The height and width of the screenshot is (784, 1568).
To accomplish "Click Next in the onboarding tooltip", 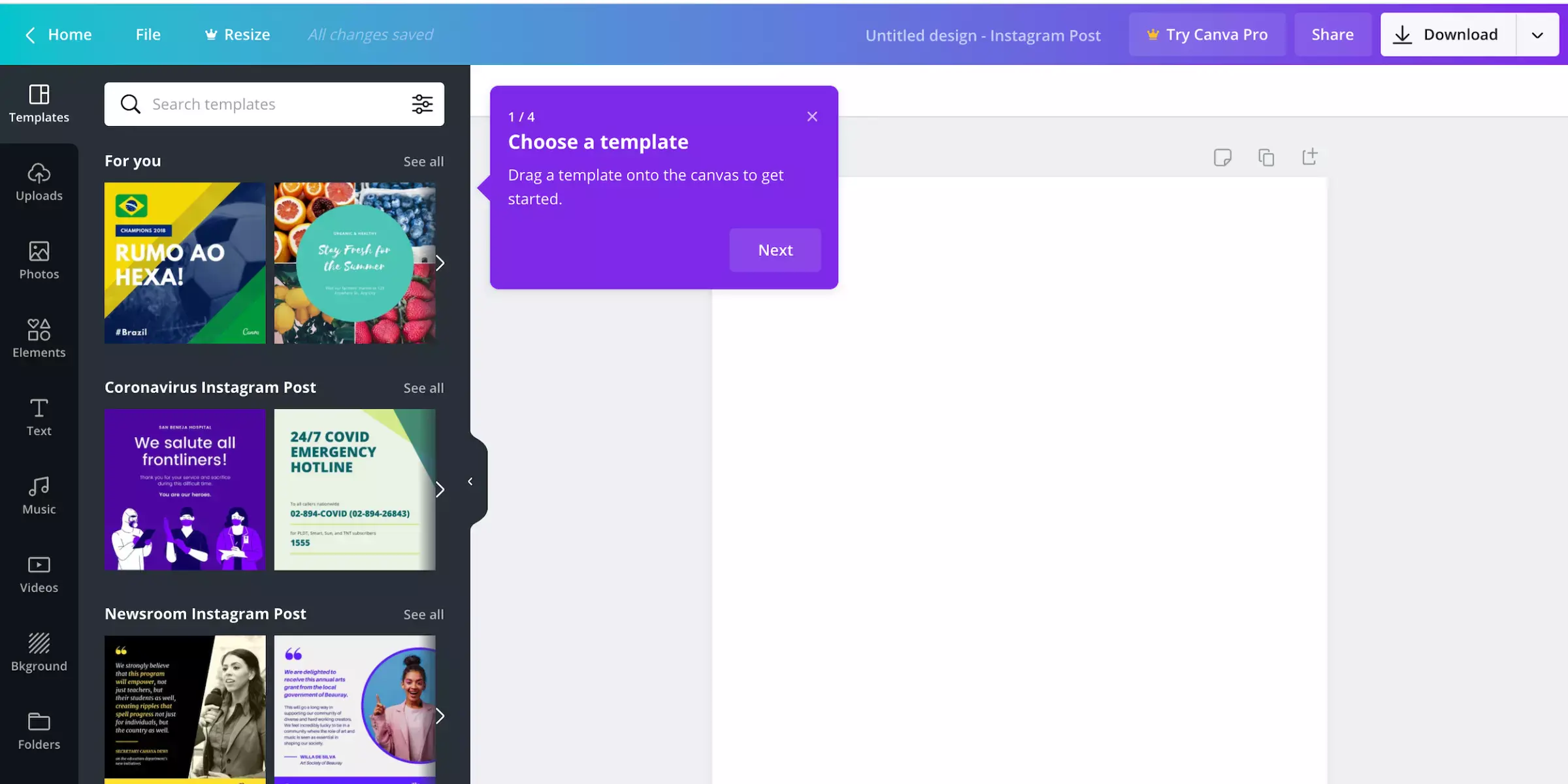I will pyautogui.click(x=775, y=250).
